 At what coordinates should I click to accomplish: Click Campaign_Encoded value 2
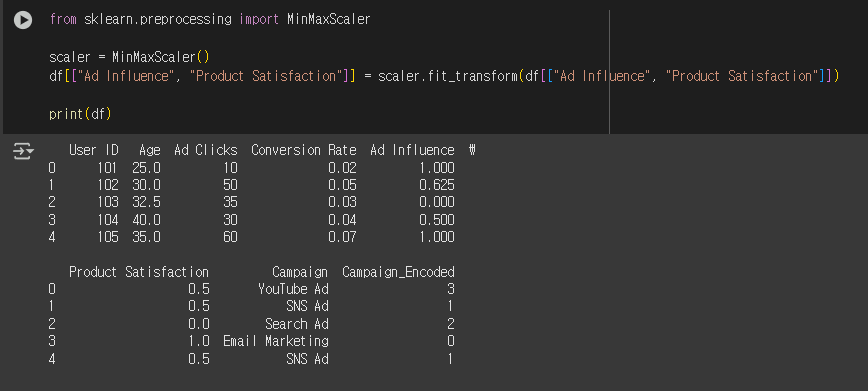click(451, 324)
